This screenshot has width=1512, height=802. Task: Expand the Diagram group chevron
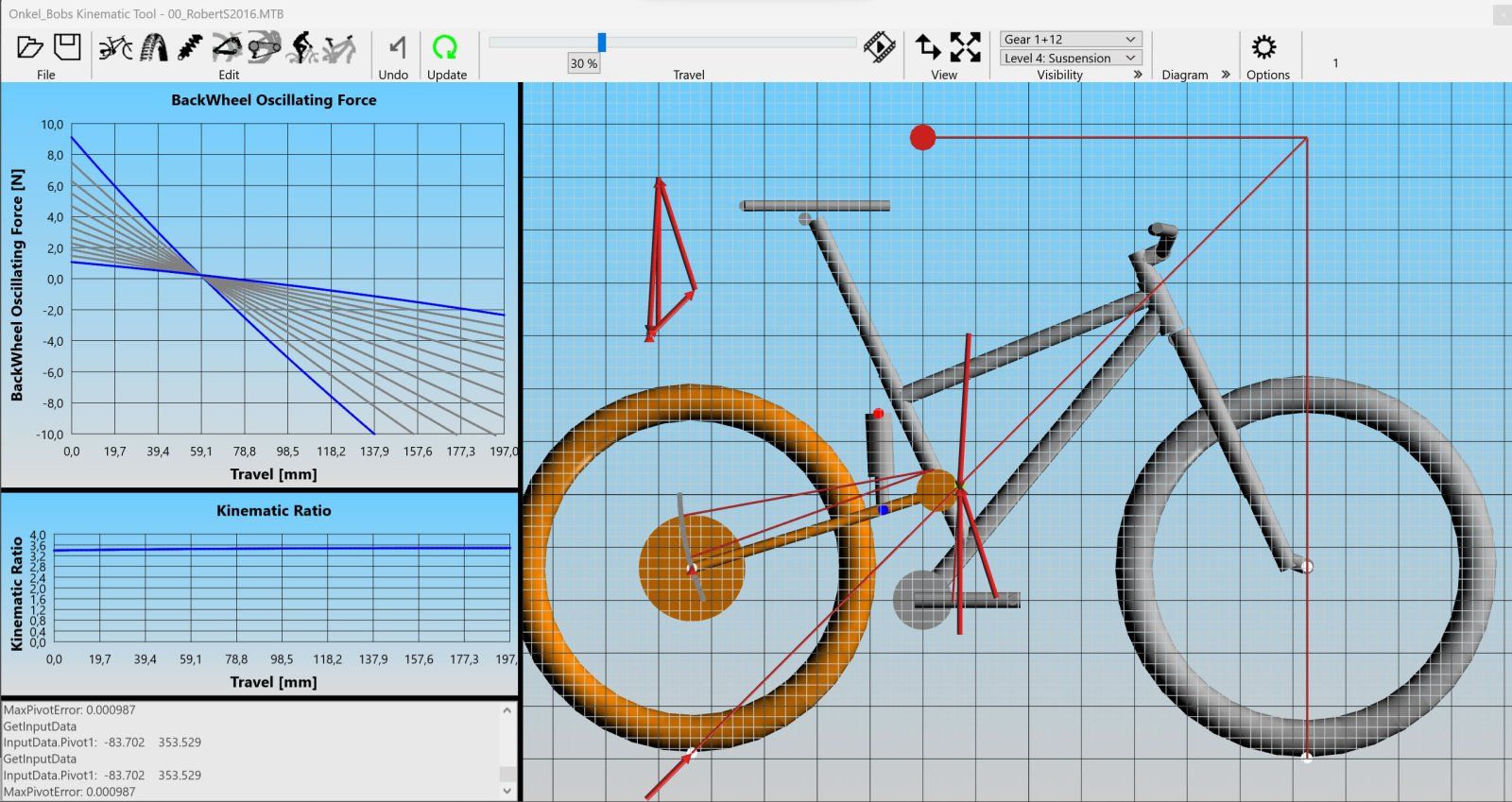point(1226,74)
